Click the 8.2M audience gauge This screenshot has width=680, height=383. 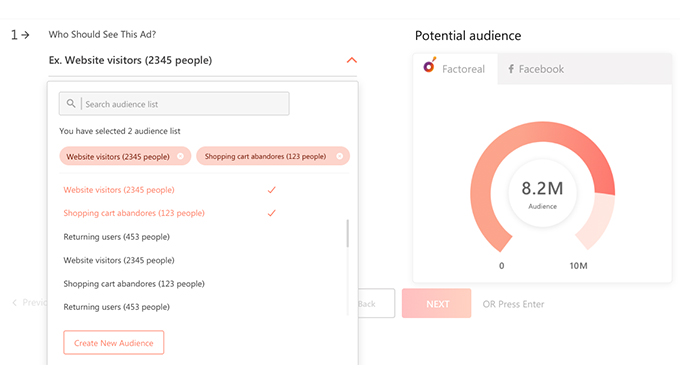pos(542,189)
